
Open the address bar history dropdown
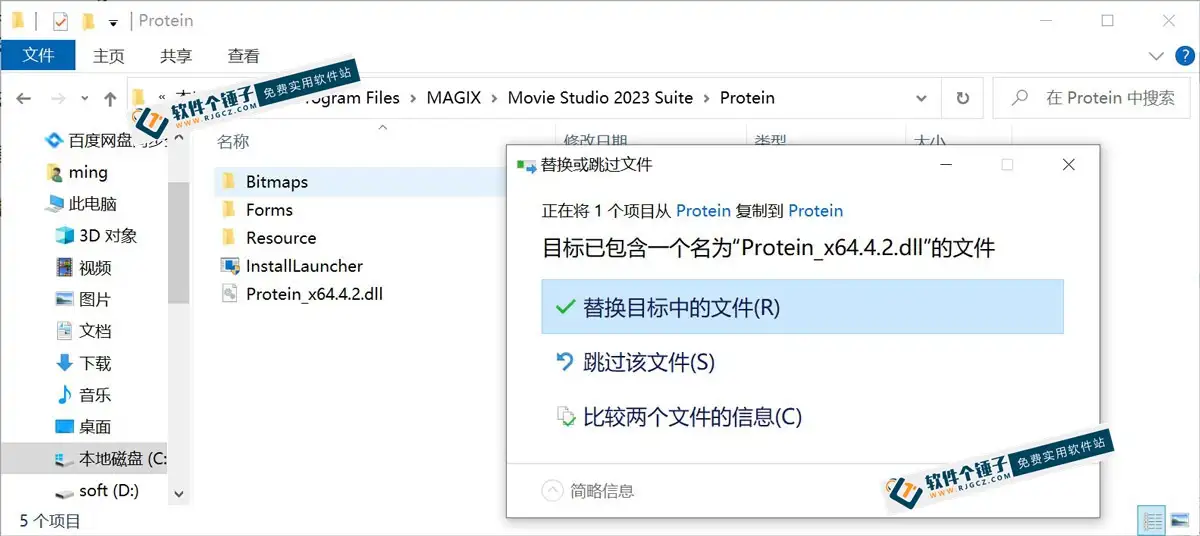(x=921, y=98)
